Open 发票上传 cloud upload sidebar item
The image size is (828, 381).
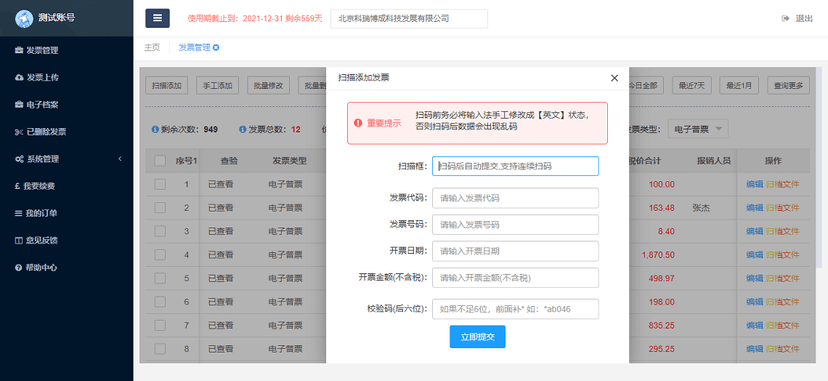pos(36,78)
